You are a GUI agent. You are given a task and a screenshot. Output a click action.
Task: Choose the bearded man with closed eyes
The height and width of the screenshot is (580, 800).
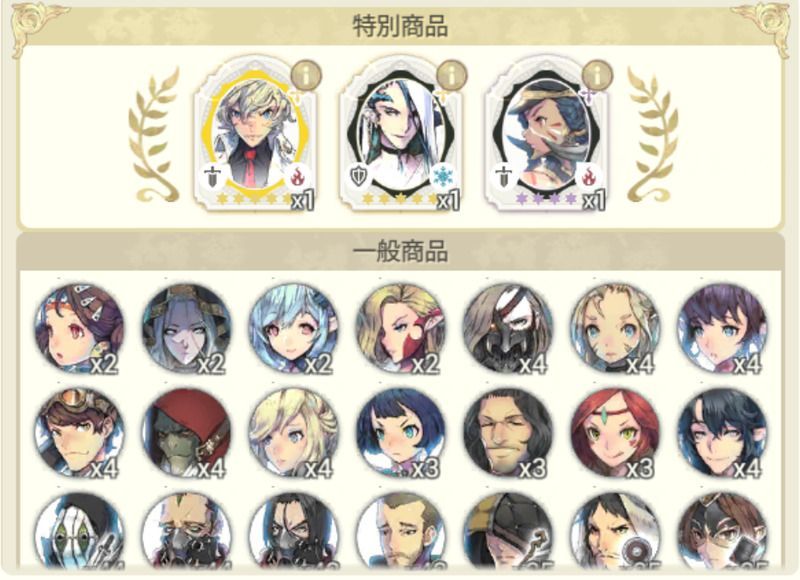pyautogui.click(x=508, y=433)
